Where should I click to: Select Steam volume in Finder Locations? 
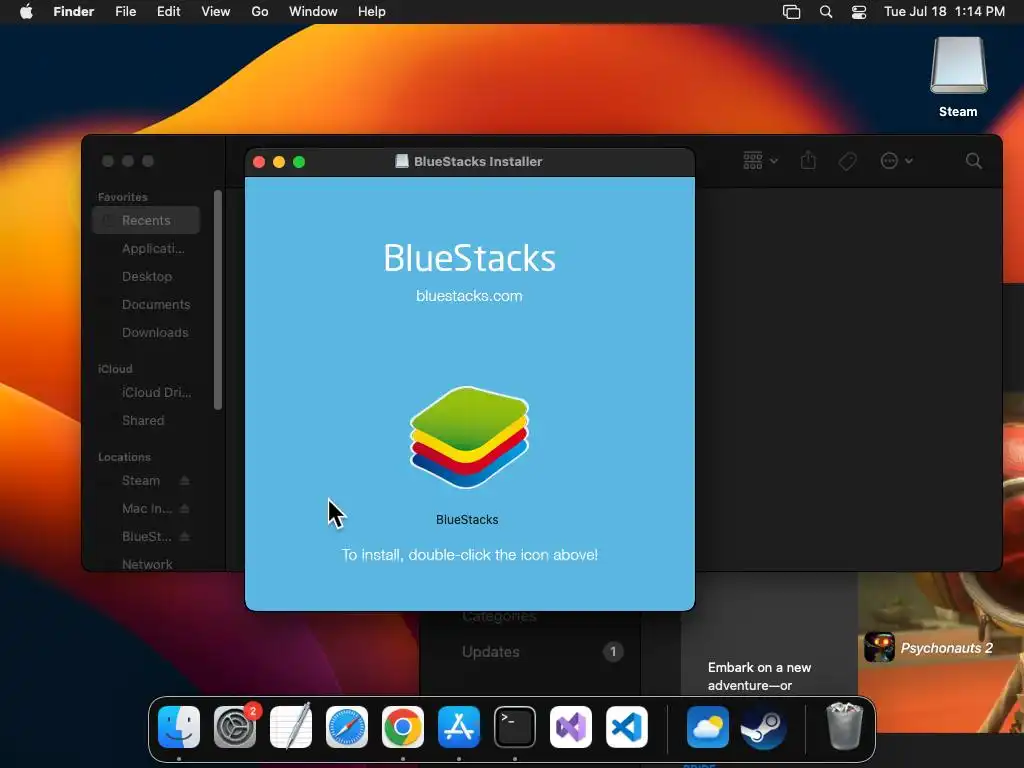[140, 480]
